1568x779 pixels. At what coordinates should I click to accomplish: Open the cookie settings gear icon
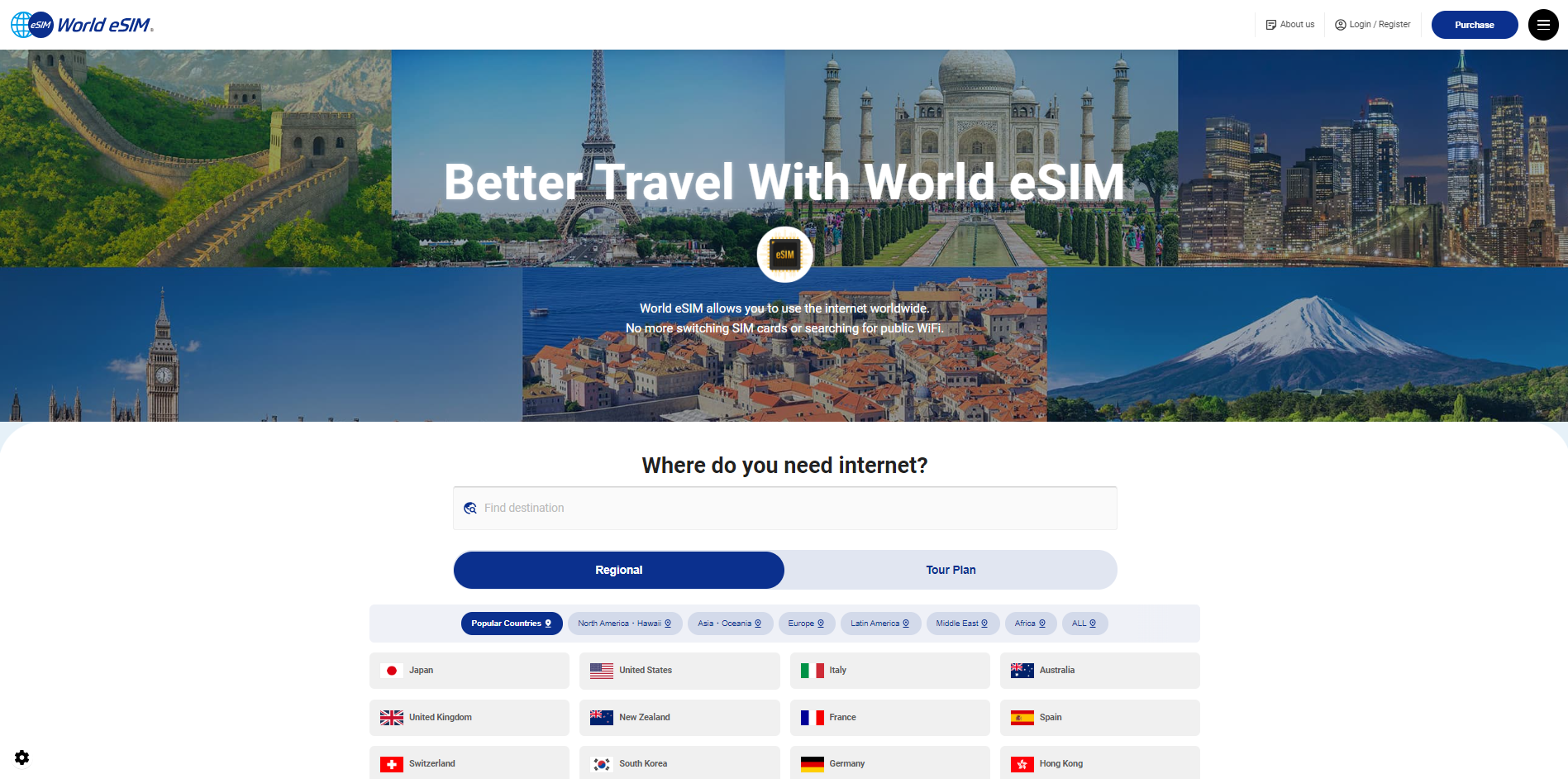coord(22,757)
